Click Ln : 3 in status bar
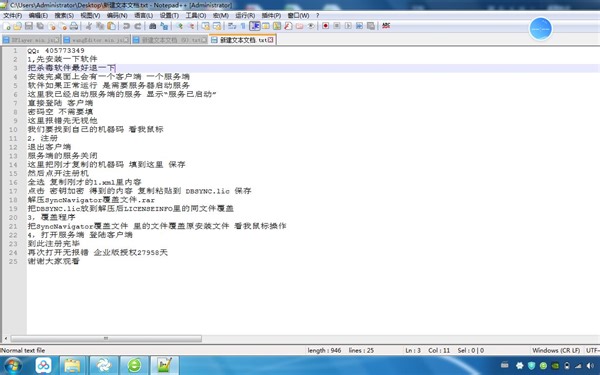Viewport: 600px width, 375px height. pos(413,350)
